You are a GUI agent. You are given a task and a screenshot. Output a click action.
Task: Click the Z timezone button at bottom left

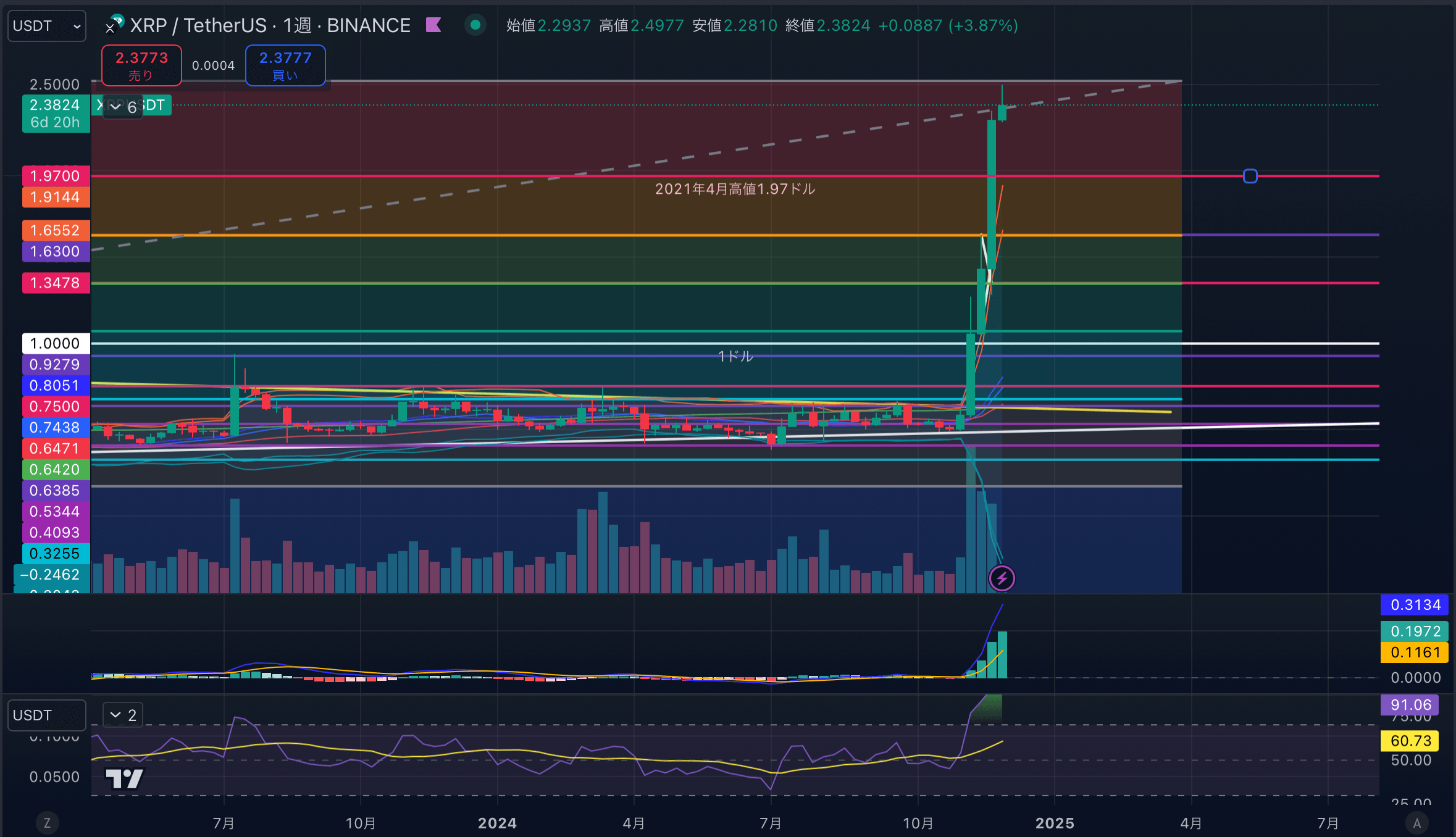coord(47,822)
